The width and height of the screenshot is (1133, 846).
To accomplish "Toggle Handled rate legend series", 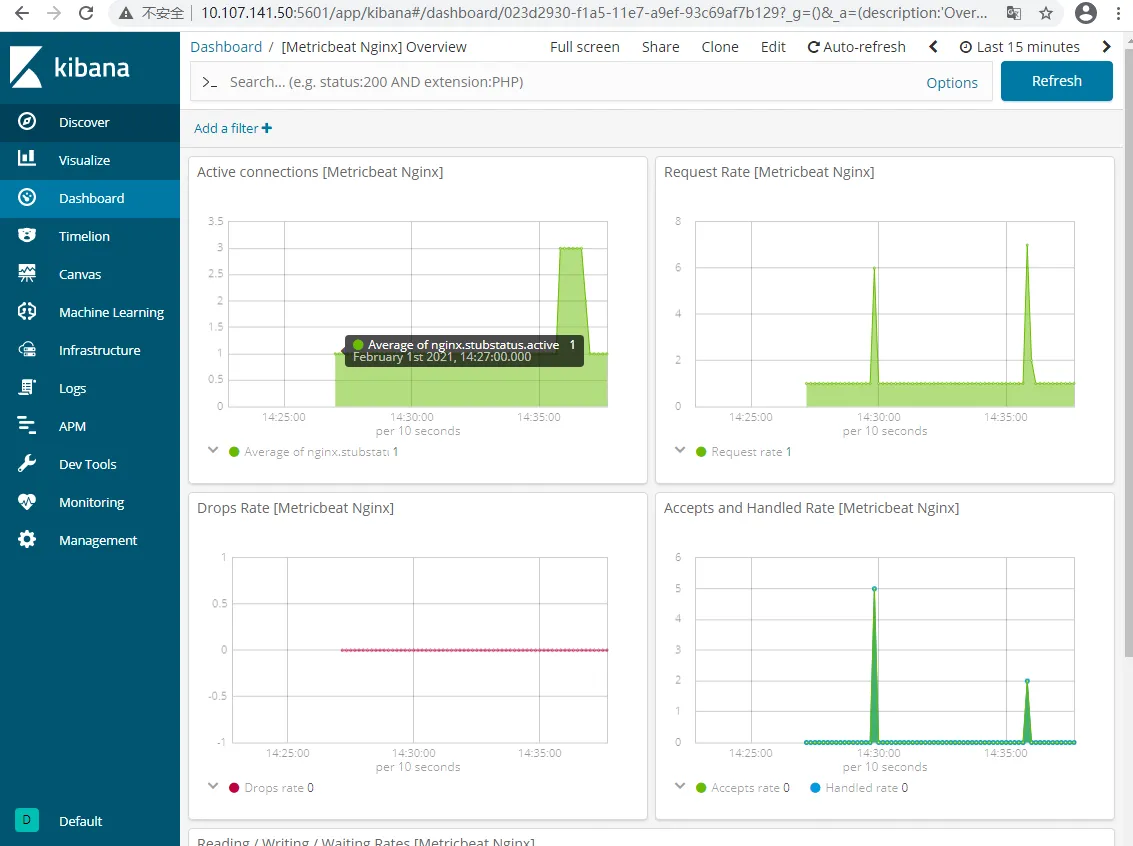I will click(x=859, y=788).
